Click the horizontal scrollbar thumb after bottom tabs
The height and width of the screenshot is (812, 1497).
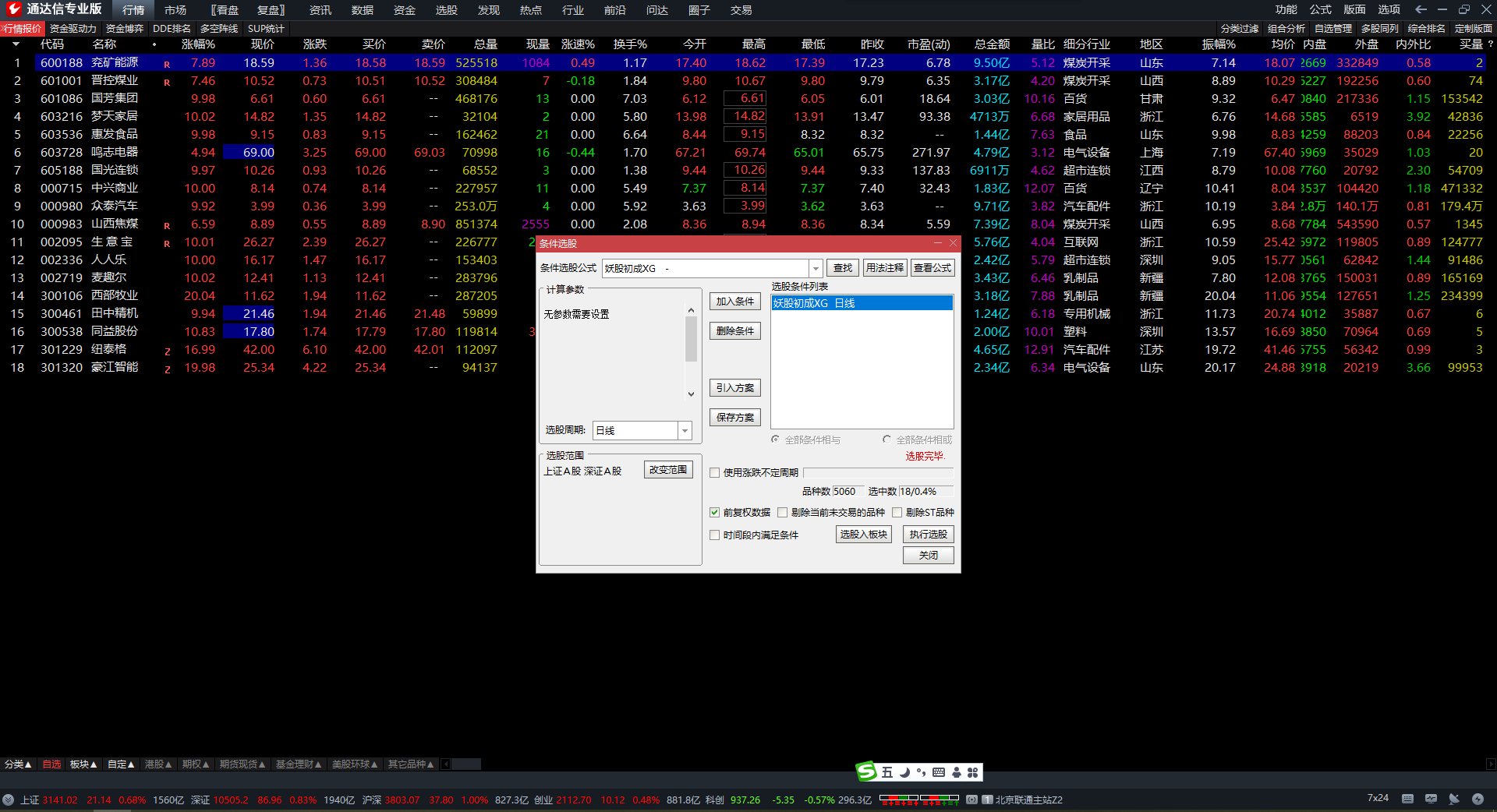tap(466, 764)
